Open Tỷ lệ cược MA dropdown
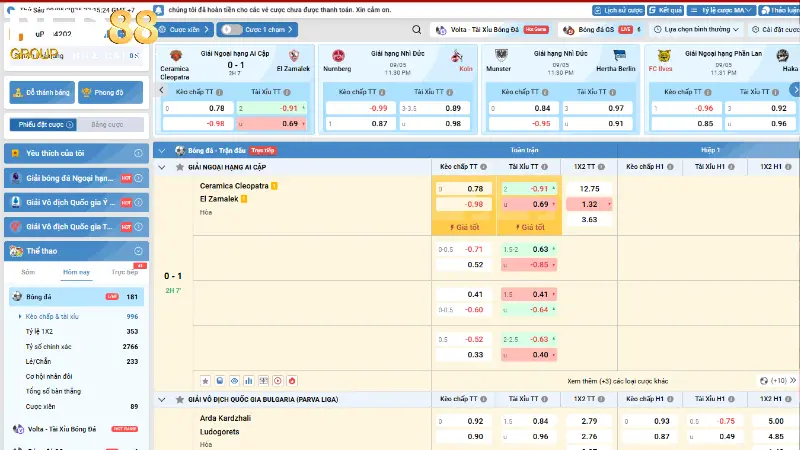The width and height of the screenshot is (800, 450). tap(721, 10)
